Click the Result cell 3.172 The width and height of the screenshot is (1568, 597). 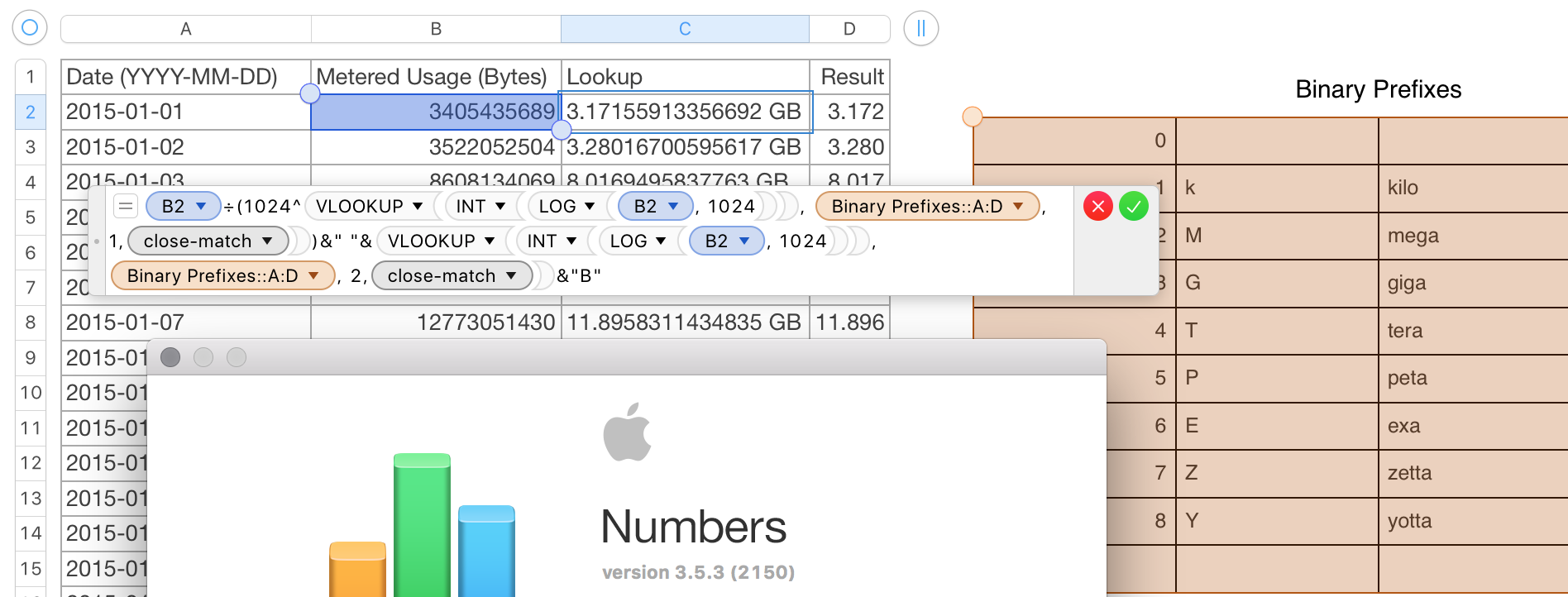849,112
